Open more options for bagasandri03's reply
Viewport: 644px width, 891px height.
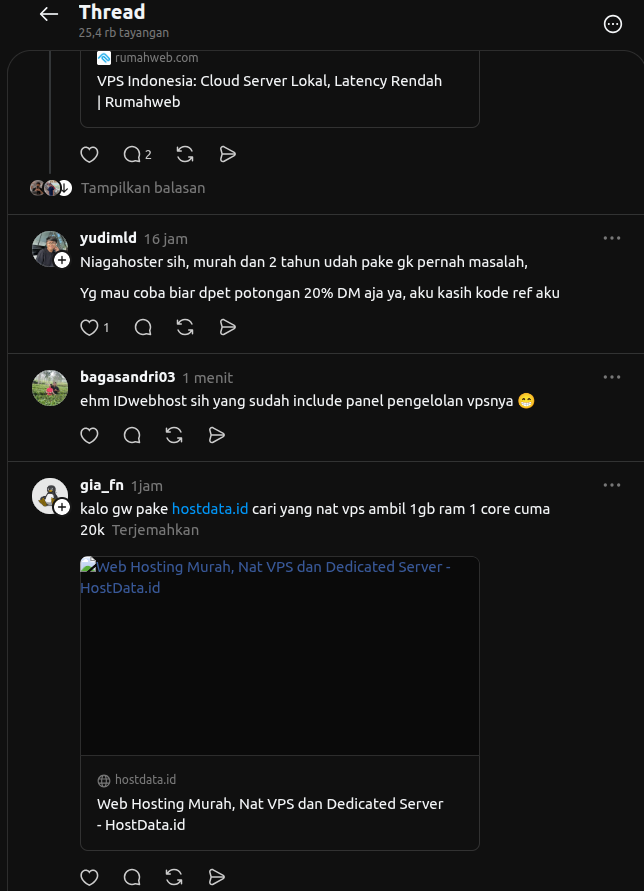[612, 377]
